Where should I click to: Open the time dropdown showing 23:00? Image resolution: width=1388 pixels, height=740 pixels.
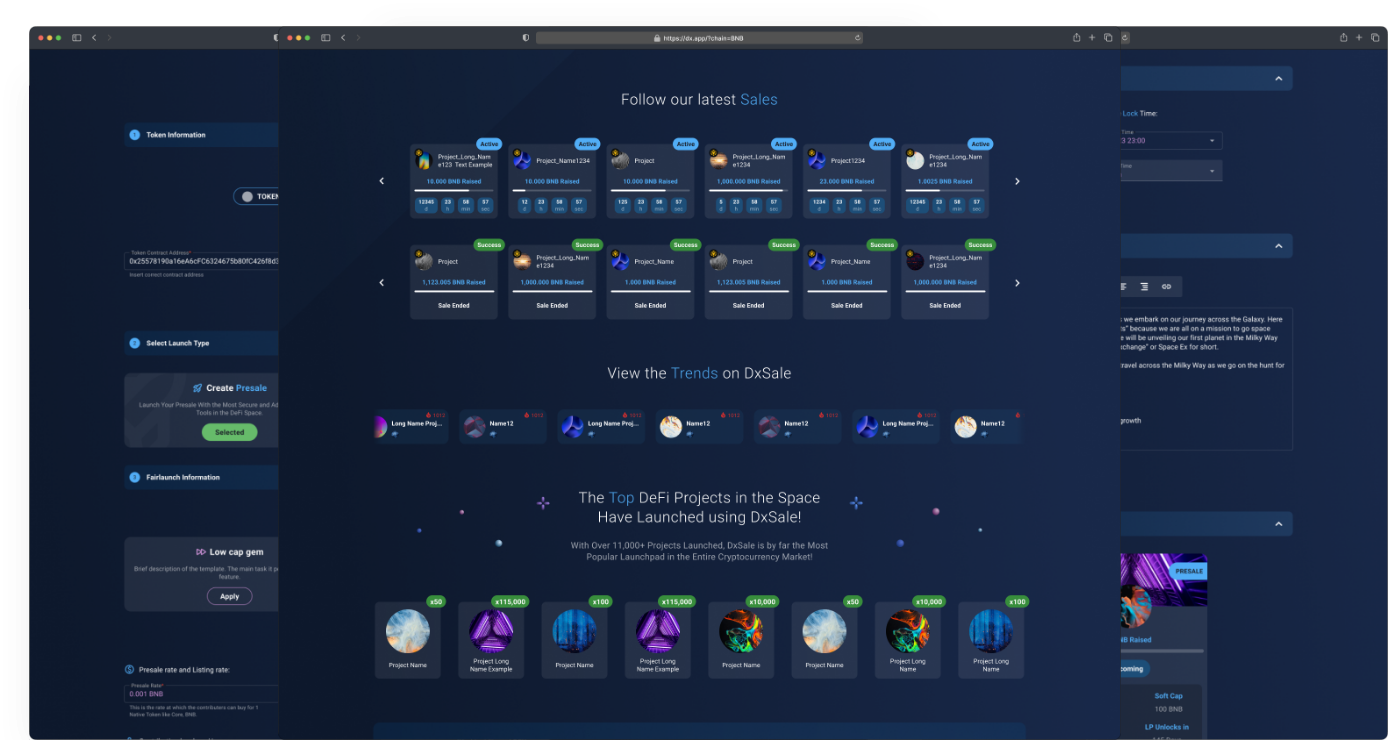point(1170,141)
